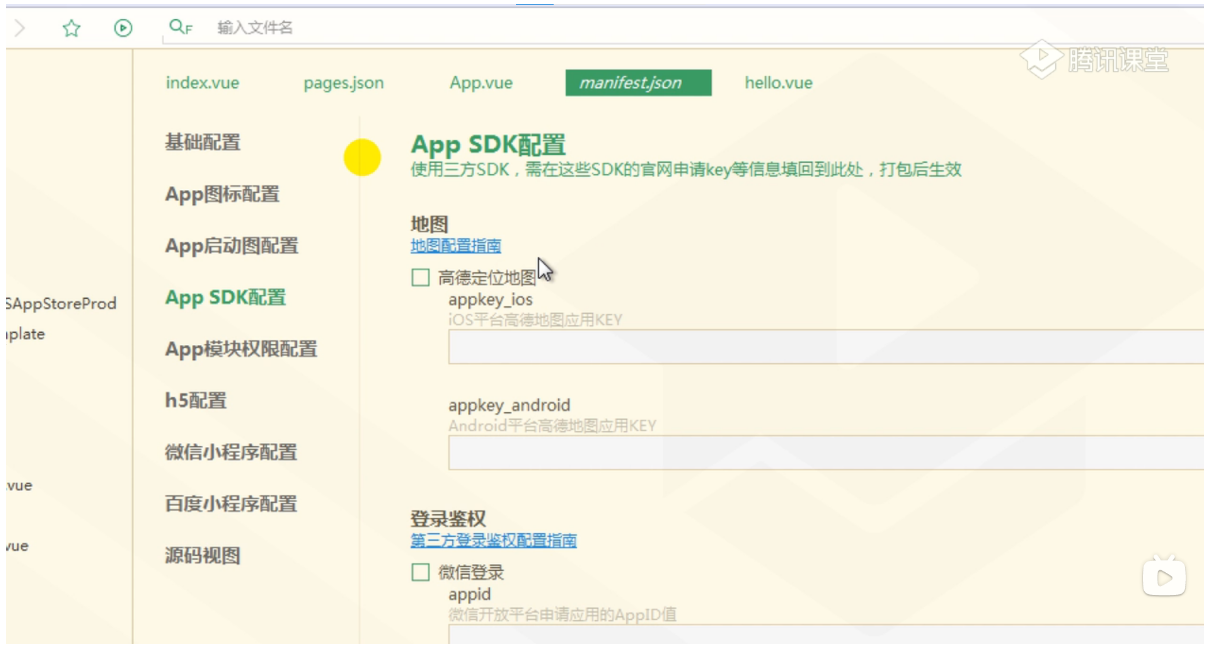The height and width of the screenshot is (656, 1227).
Task: Click the Android平台高德地图应用KEY hint text
Action: coord(553,425)
